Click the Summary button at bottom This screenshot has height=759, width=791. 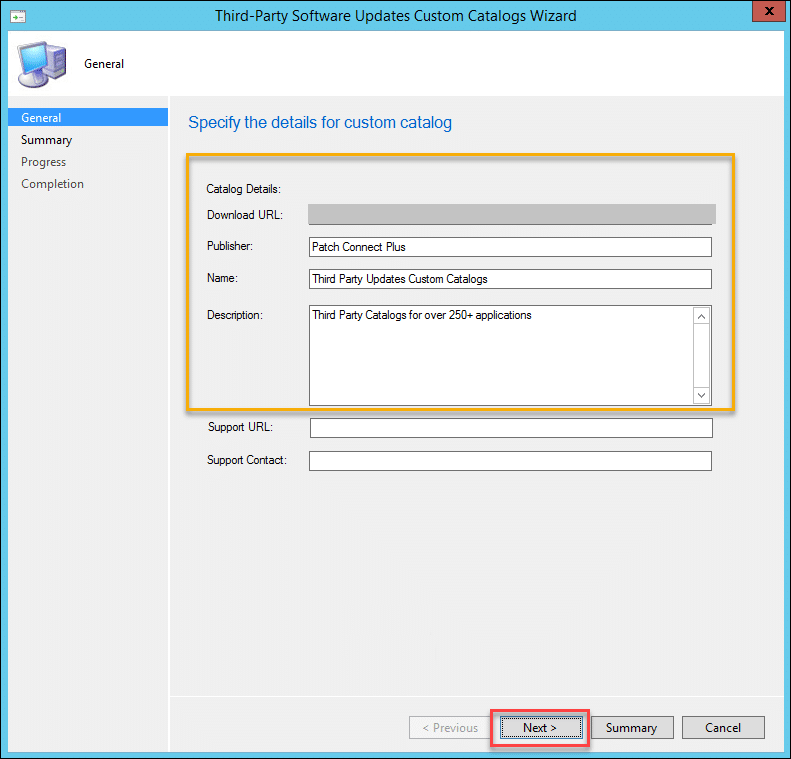point(632,728)
